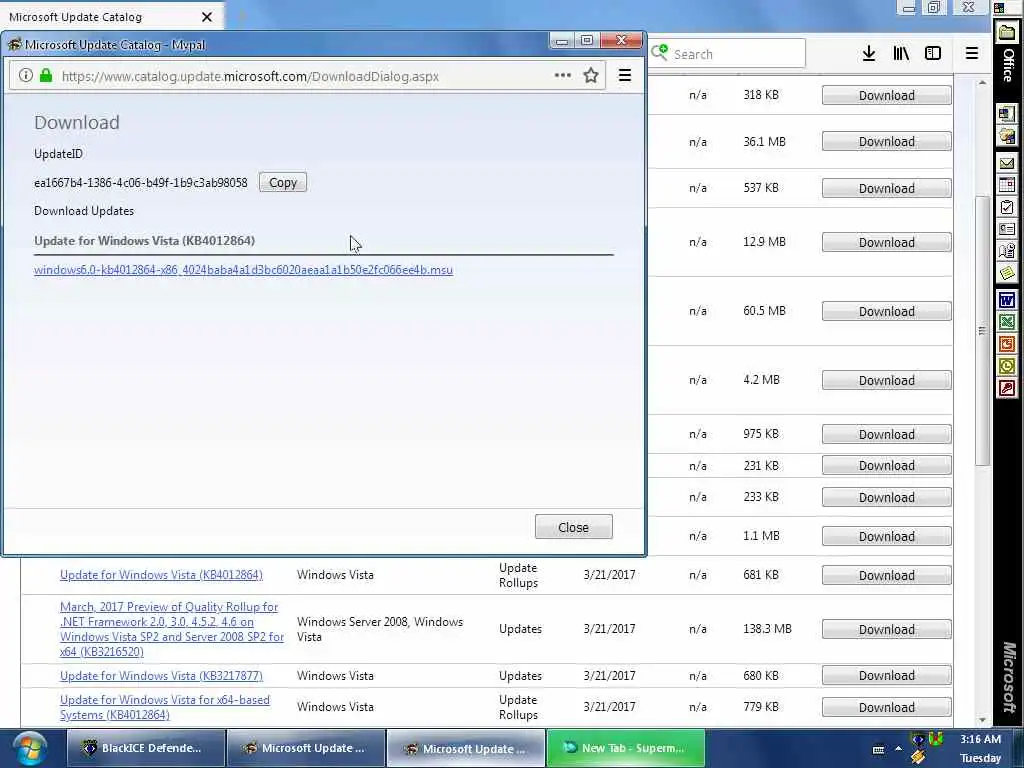Click the green and red network tray icon

(936, 739)
